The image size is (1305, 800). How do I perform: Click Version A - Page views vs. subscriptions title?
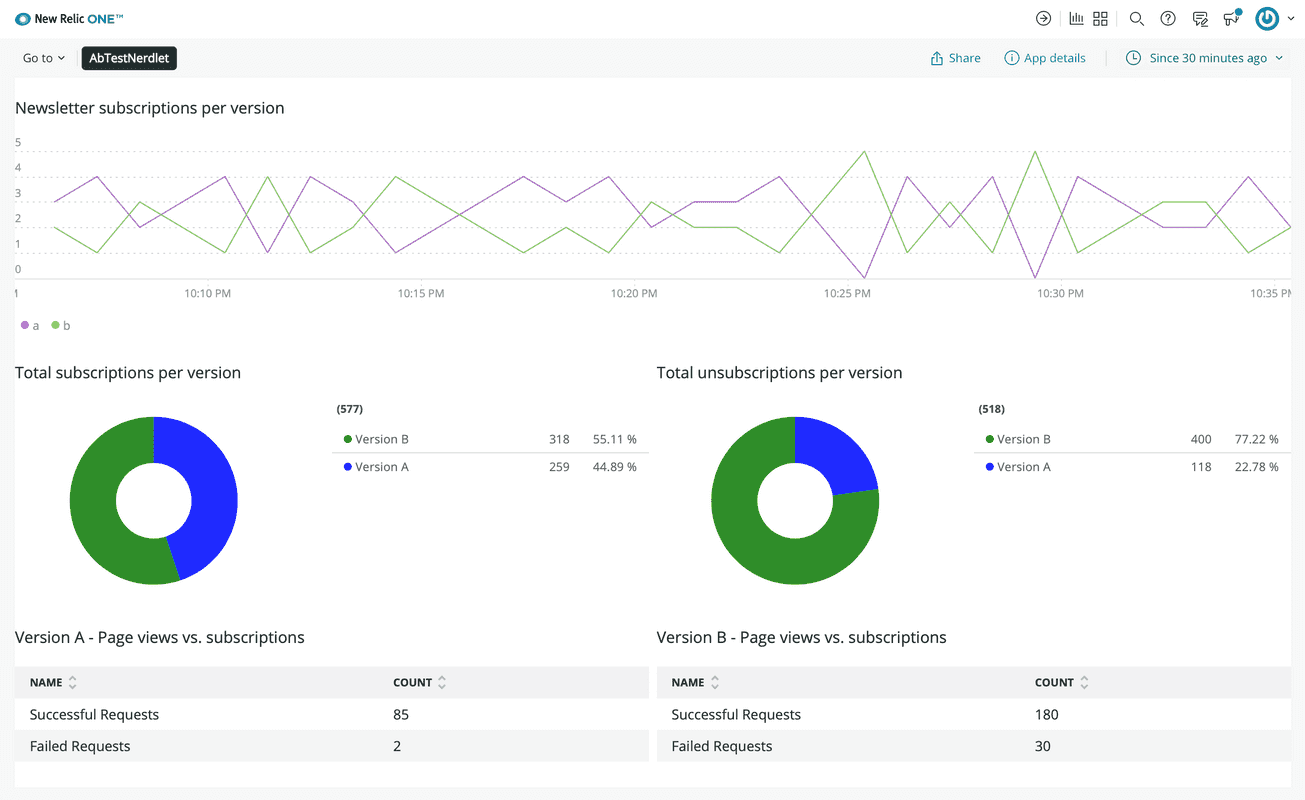point(160,637)
